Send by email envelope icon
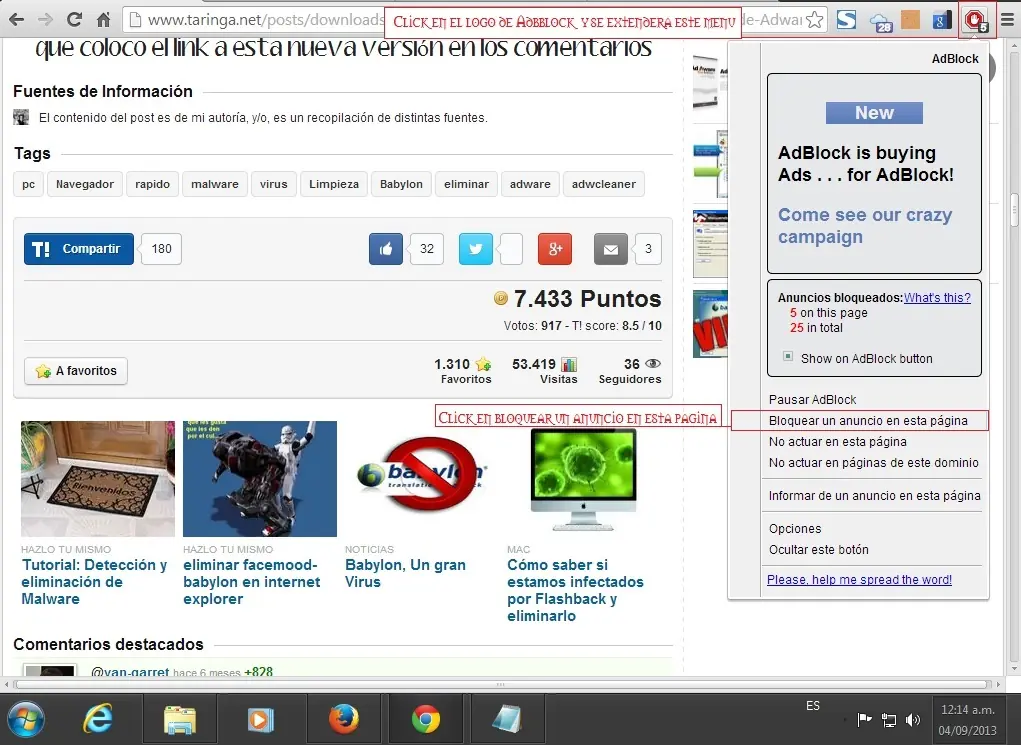The height and width of the screenshot is (745, 1021). click(x=611, y=249)
